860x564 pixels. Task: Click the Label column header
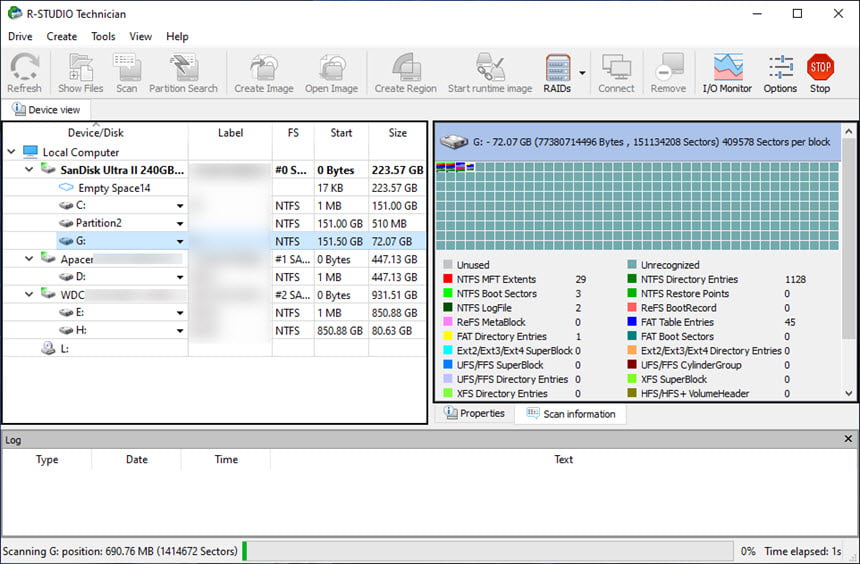(x=230, y=132)
